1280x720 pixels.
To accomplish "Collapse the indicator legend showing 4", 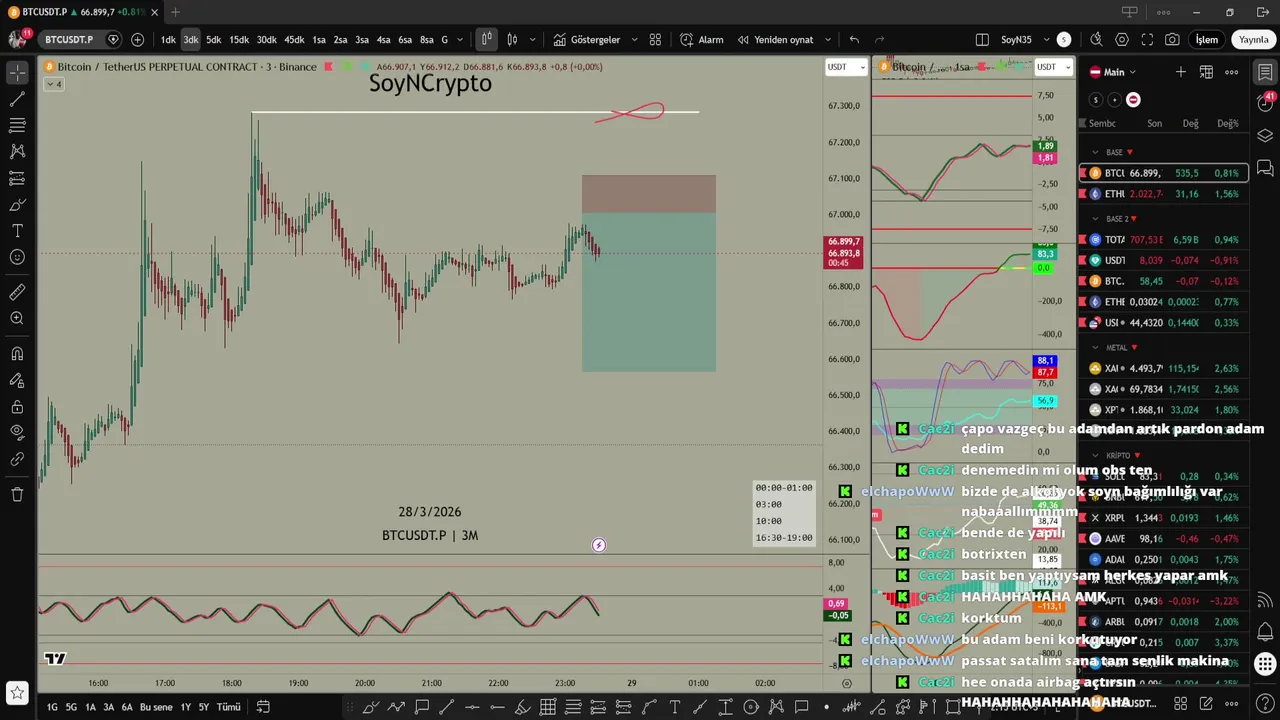I will pyautogui.click(x=54, y=84).
